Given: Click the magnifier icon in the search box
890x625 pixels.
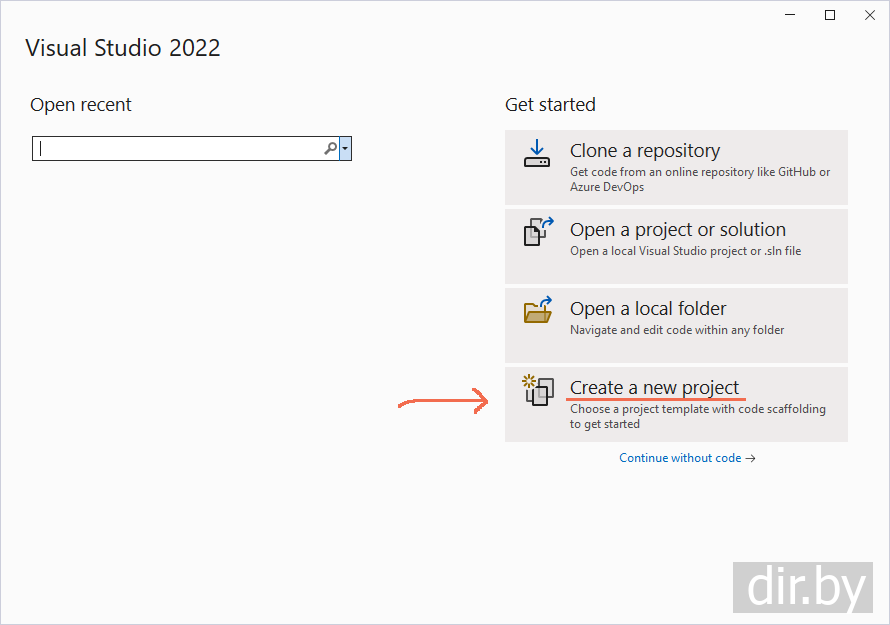Looking at the screenshot, I should pyautogui.click(x=330, y=149).
